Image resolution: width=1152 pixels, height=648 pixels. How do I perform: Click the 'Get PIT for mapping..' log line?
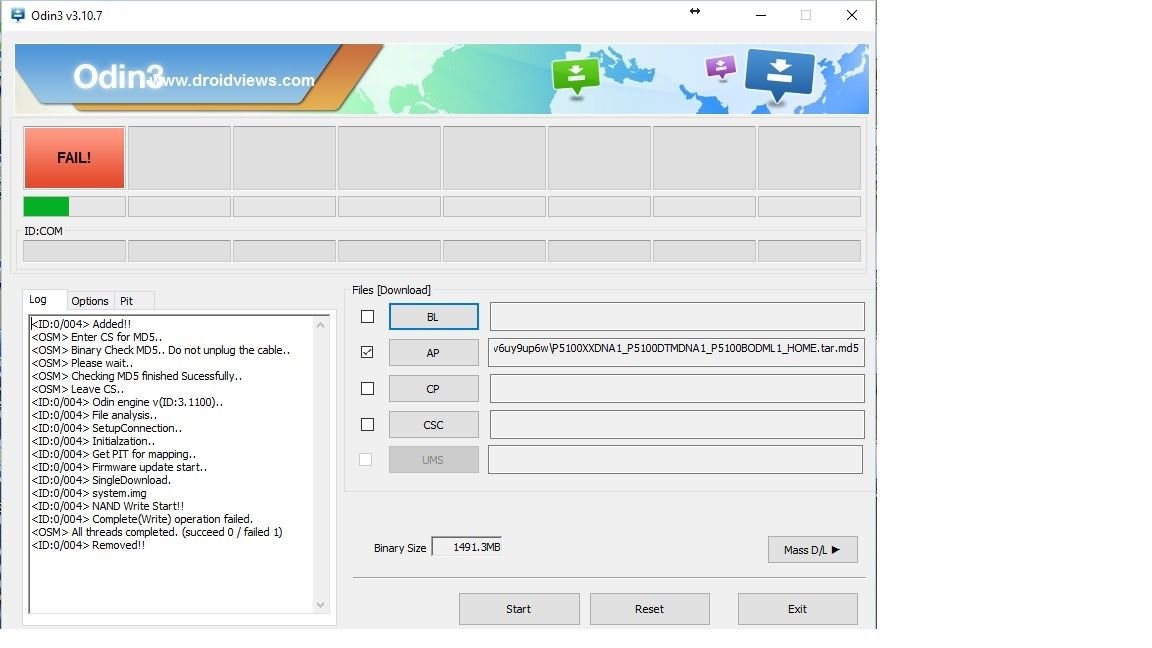click(114, 455)
